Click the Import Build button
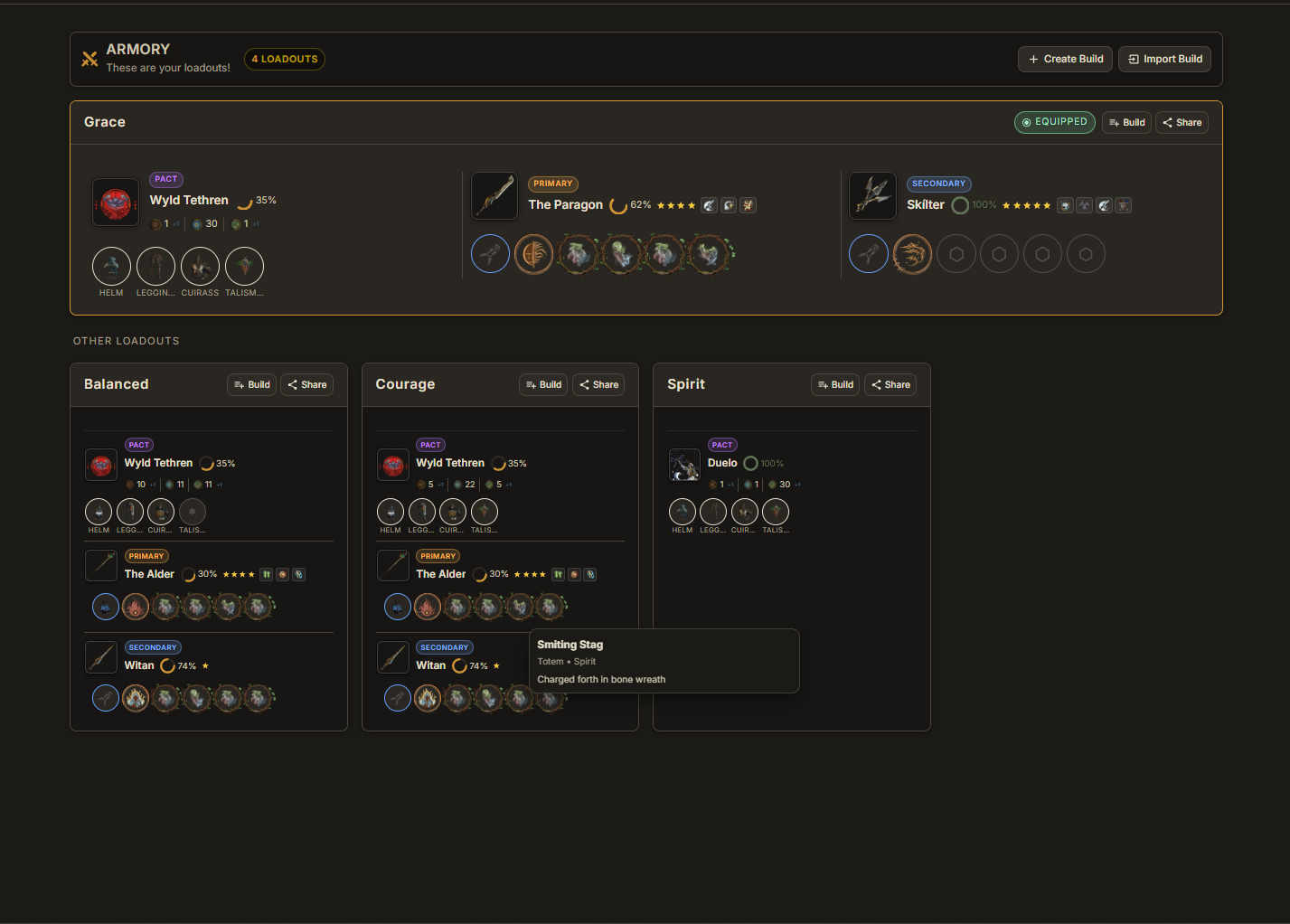The height and width of the screenshot is (924, 1290). tap(1164, 59)
